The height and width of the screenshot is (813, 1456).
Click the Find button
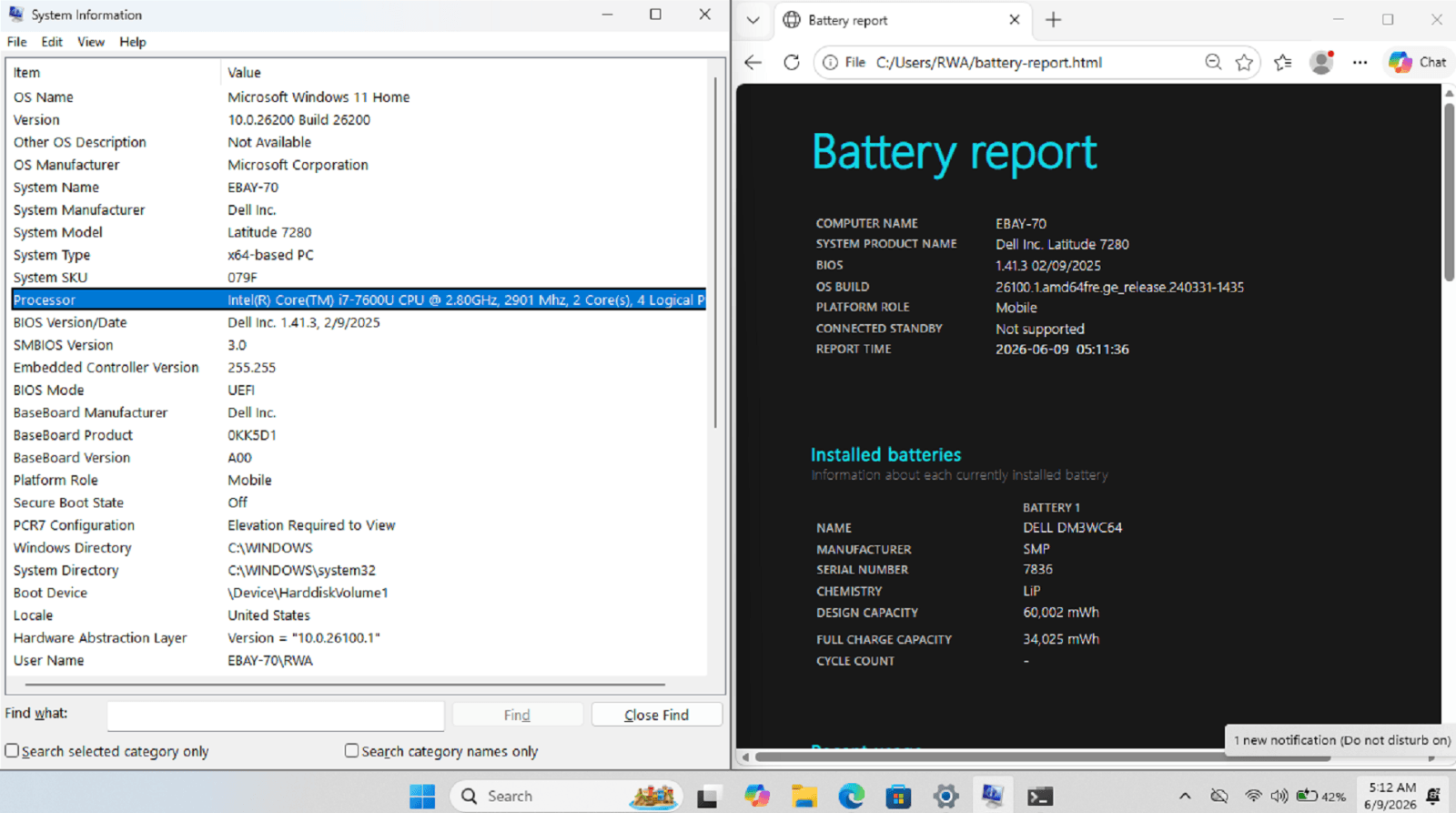tap(517, 715)
